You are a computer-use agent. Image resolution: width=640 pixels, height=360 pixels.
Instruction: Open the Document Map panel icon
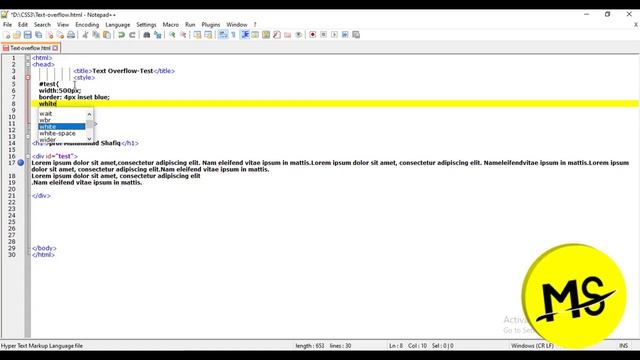tap(266, 35)
